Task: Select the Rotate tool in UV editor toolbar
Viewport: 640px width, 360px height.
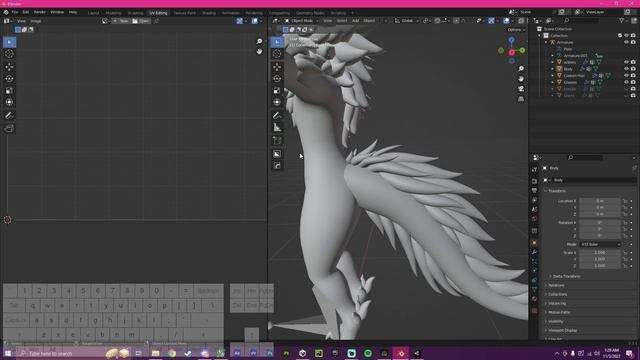Action: tap(9, 78)
